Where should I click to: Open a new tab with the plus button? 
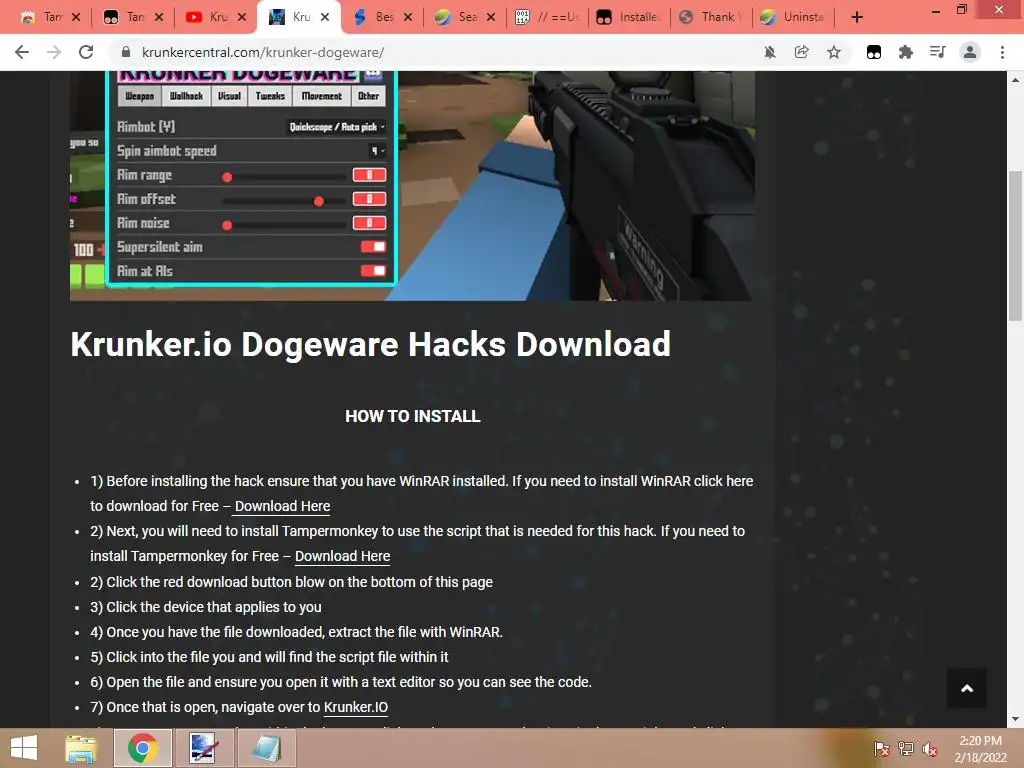(857, 17)
